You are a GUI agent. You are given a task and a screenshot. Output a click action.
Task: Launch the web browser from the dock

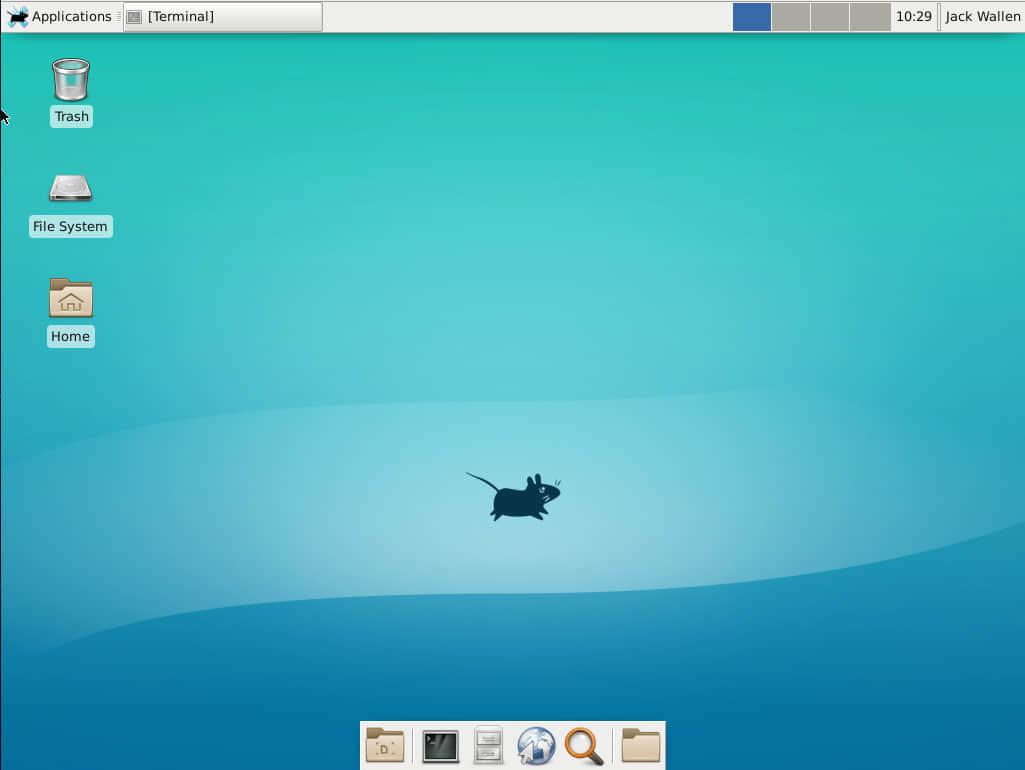point(536,745)
